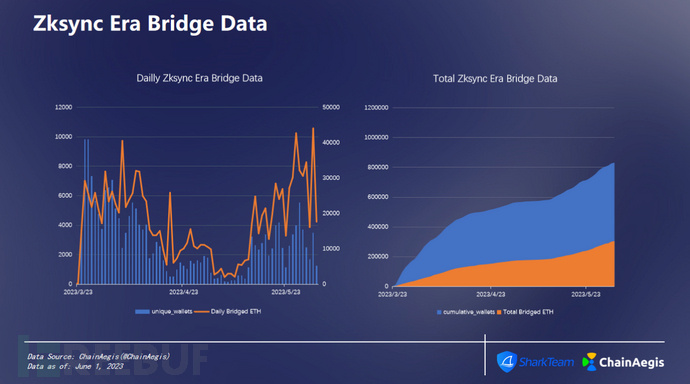This screenshot has height=384, width=690.
Task: Click the 2023/4/23 date on daily chart axis
Action: point(184,292)
